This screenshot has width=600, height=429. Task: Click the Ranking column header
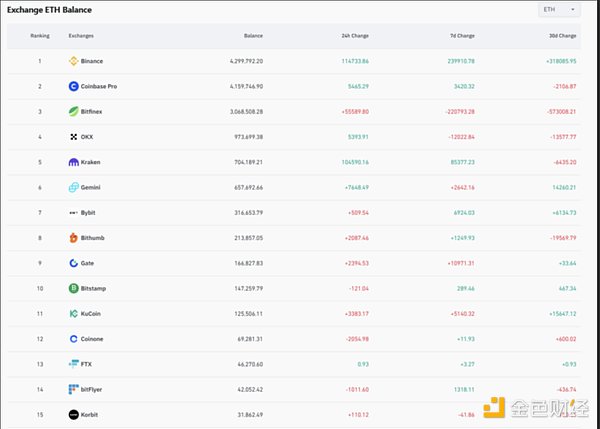pyautogui.click(x=40, y=36)
